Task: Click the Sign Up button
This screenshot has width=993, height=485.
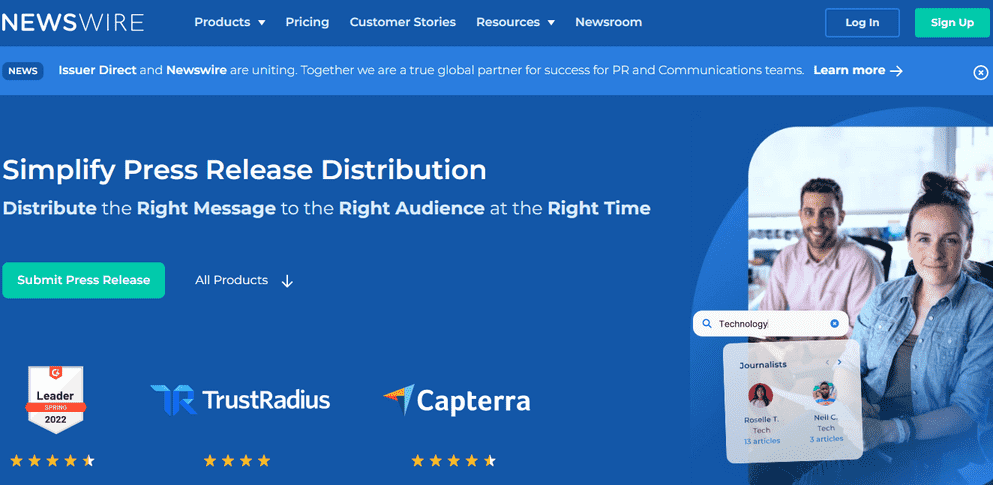Action: pos(952,23)
